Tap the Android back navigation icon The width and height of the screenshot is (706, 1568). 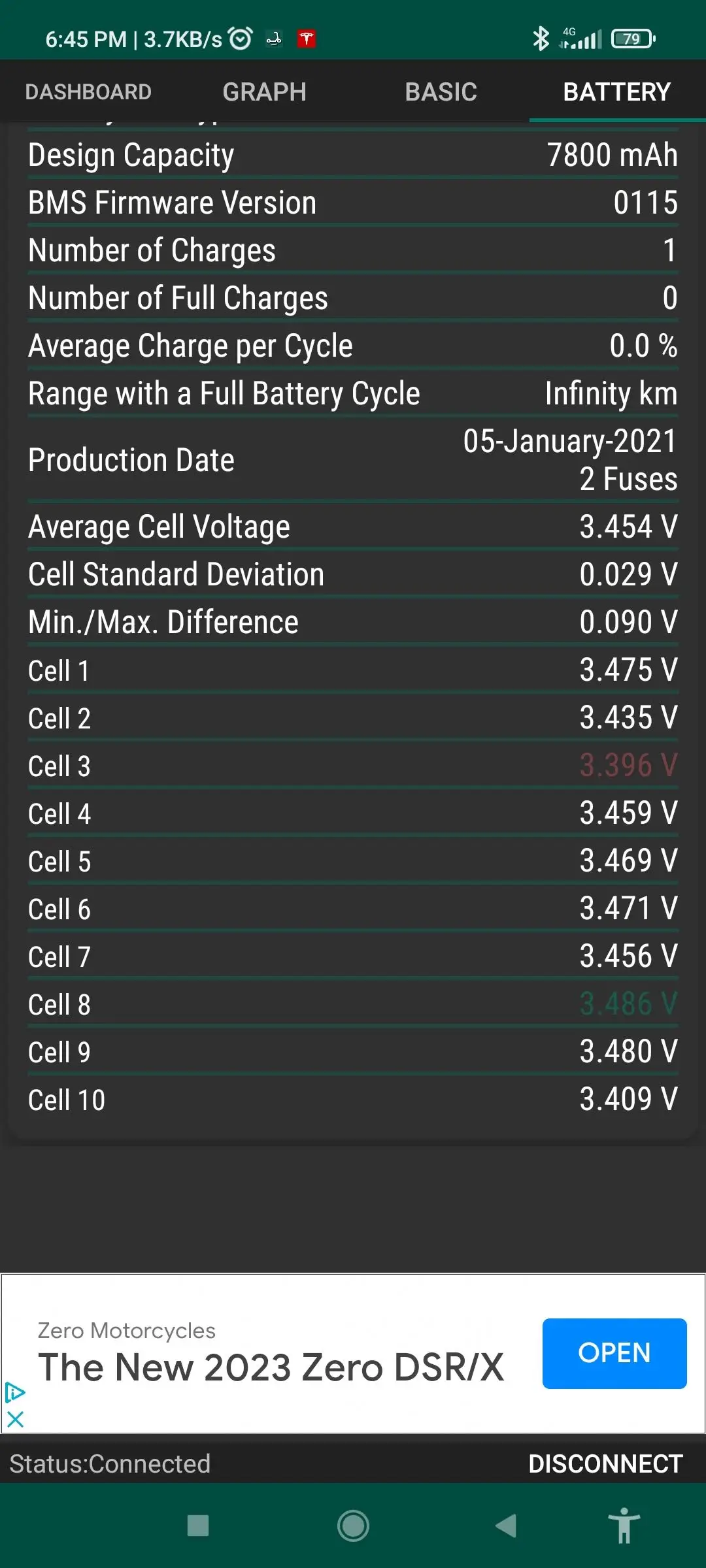coord(506,1526)
